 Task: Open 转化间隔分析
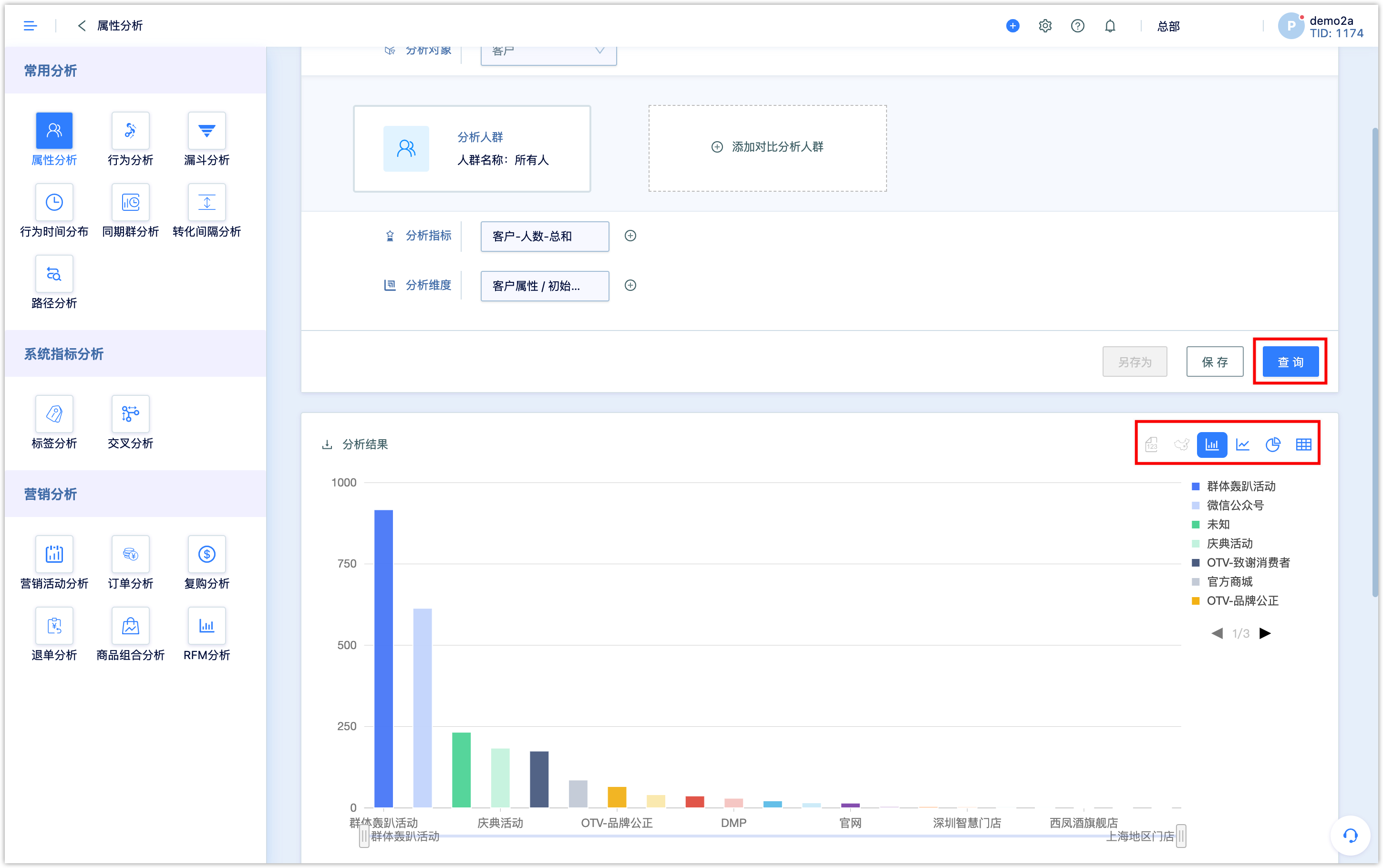point(206,211)
